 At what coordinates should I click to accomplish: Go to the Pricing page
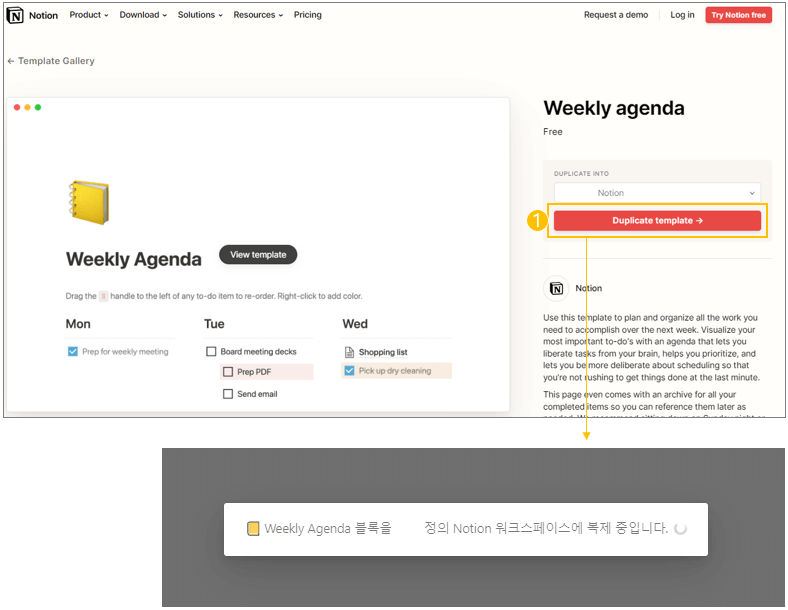[x=308, y=15]
